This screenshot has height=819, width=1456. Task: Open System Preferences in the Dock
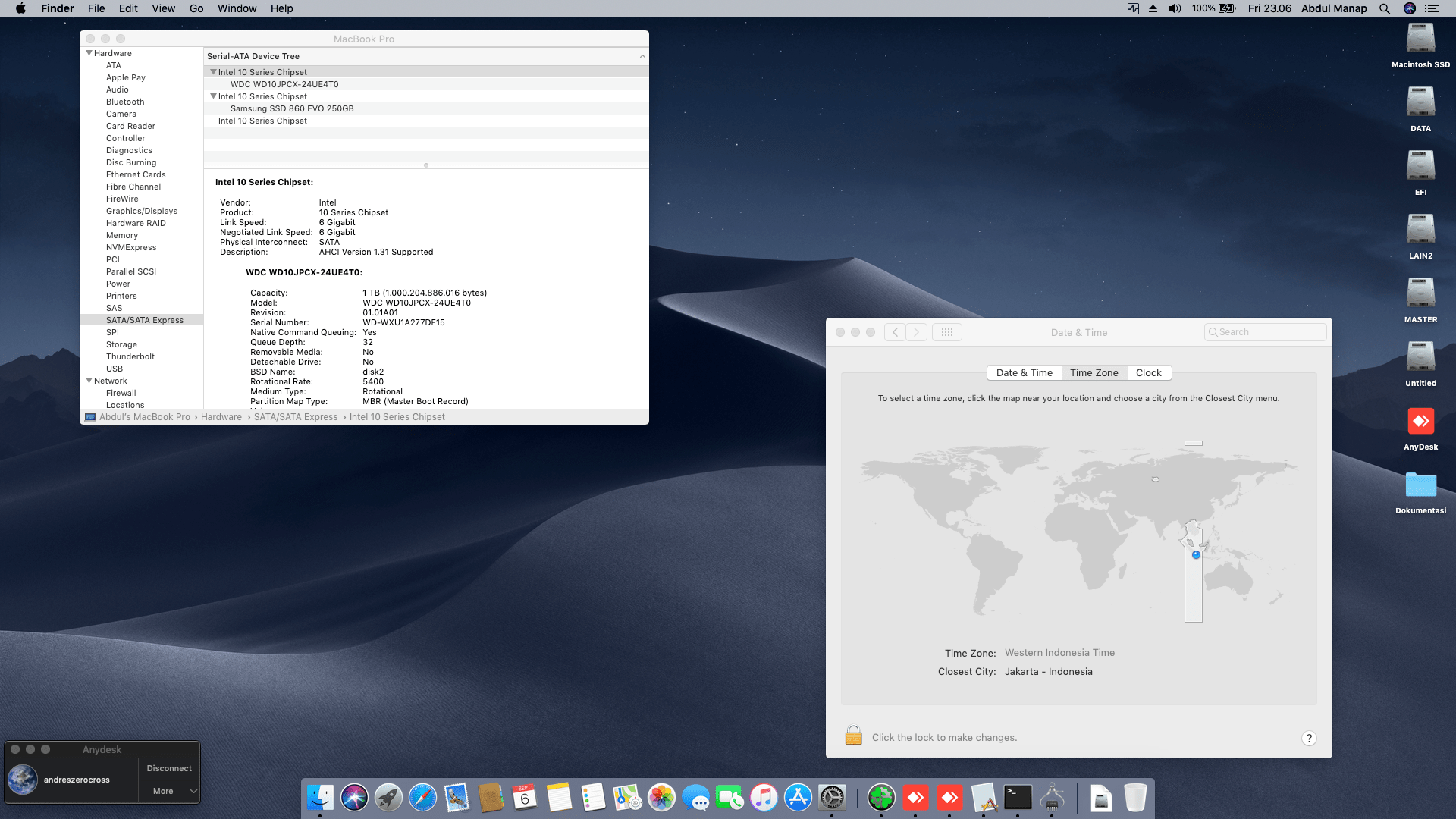[832, 798]
